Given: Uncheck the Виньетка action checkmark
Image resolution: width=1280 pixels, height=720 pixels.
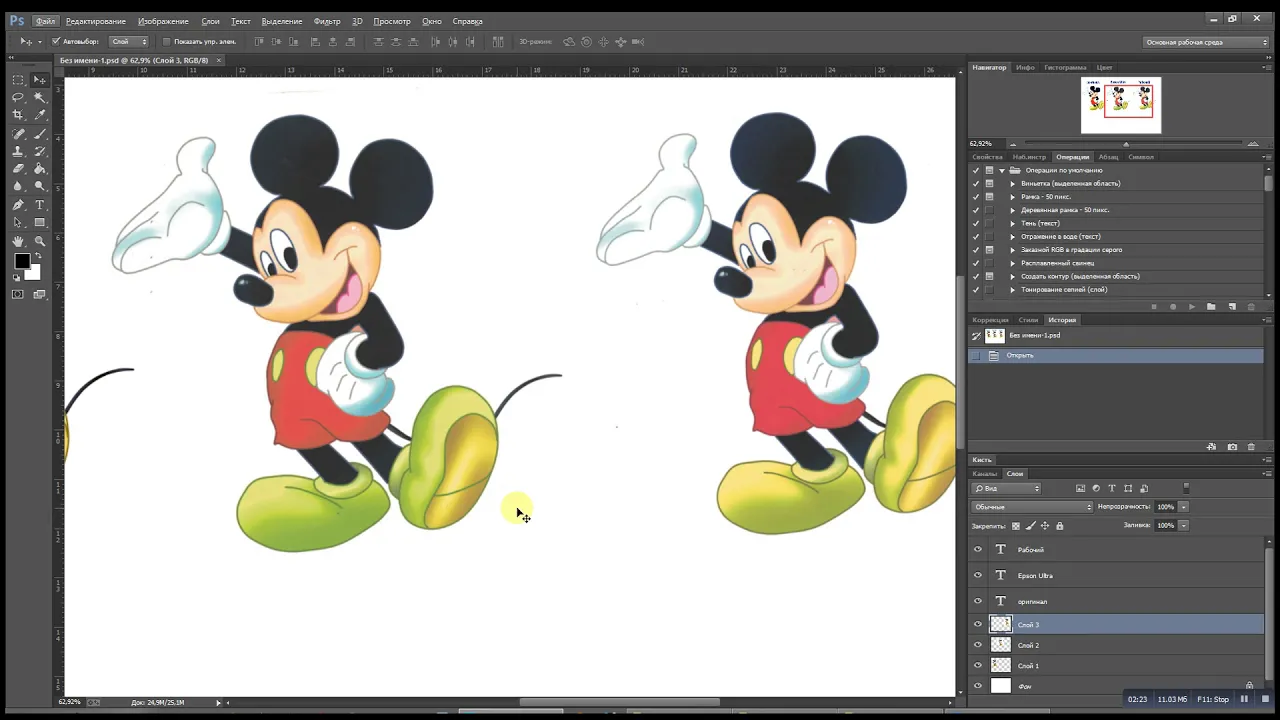Looking at the screenshot, I should tap(976, 183).
